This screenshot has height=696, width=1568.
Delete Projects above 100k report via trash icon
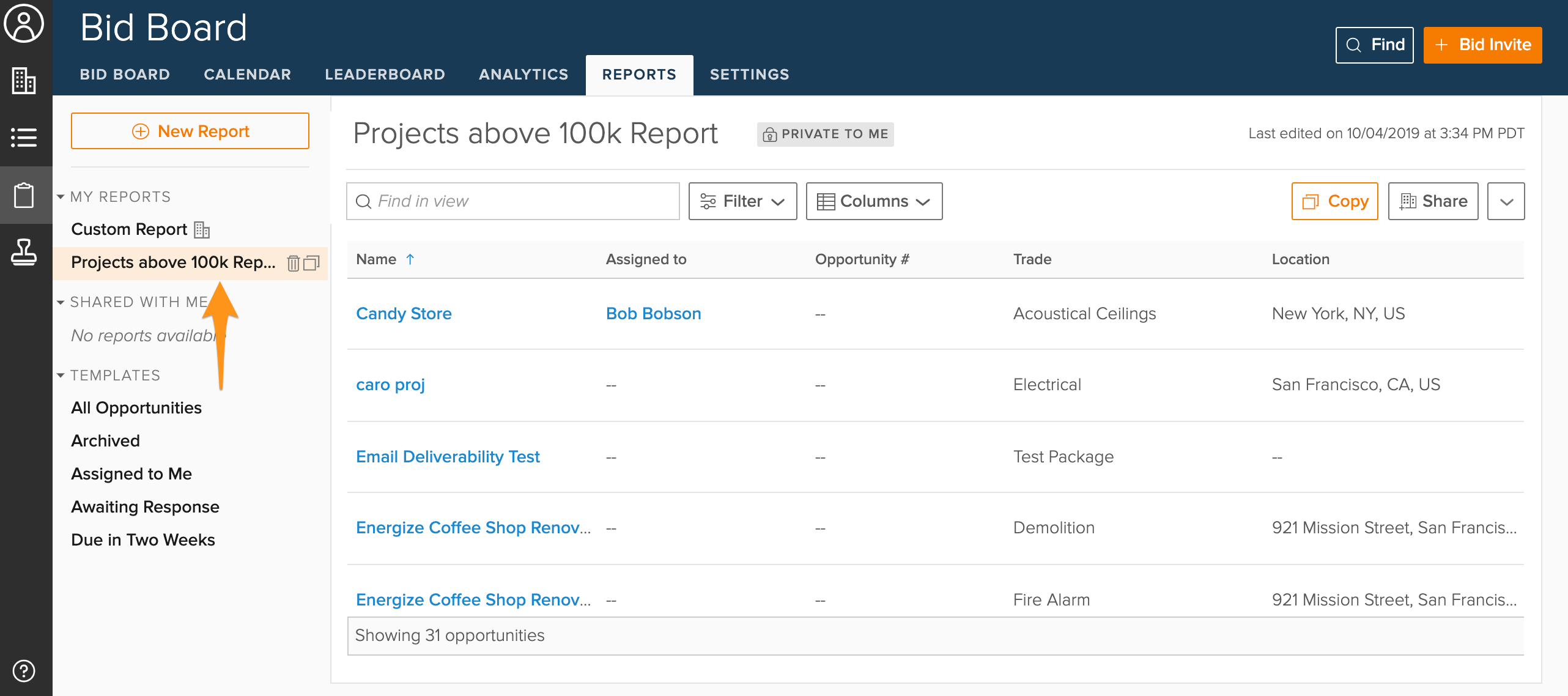294,263
